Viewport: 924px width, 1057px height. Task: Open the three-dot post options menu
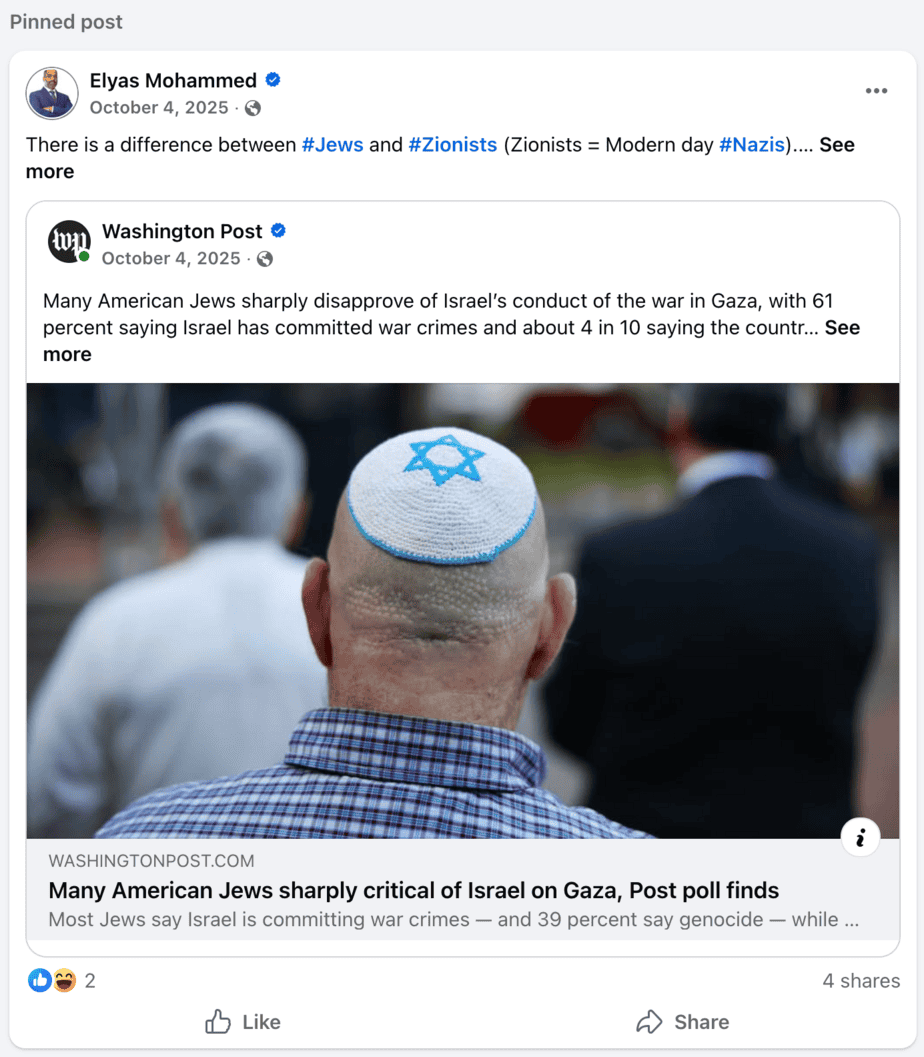click(876, 91)
